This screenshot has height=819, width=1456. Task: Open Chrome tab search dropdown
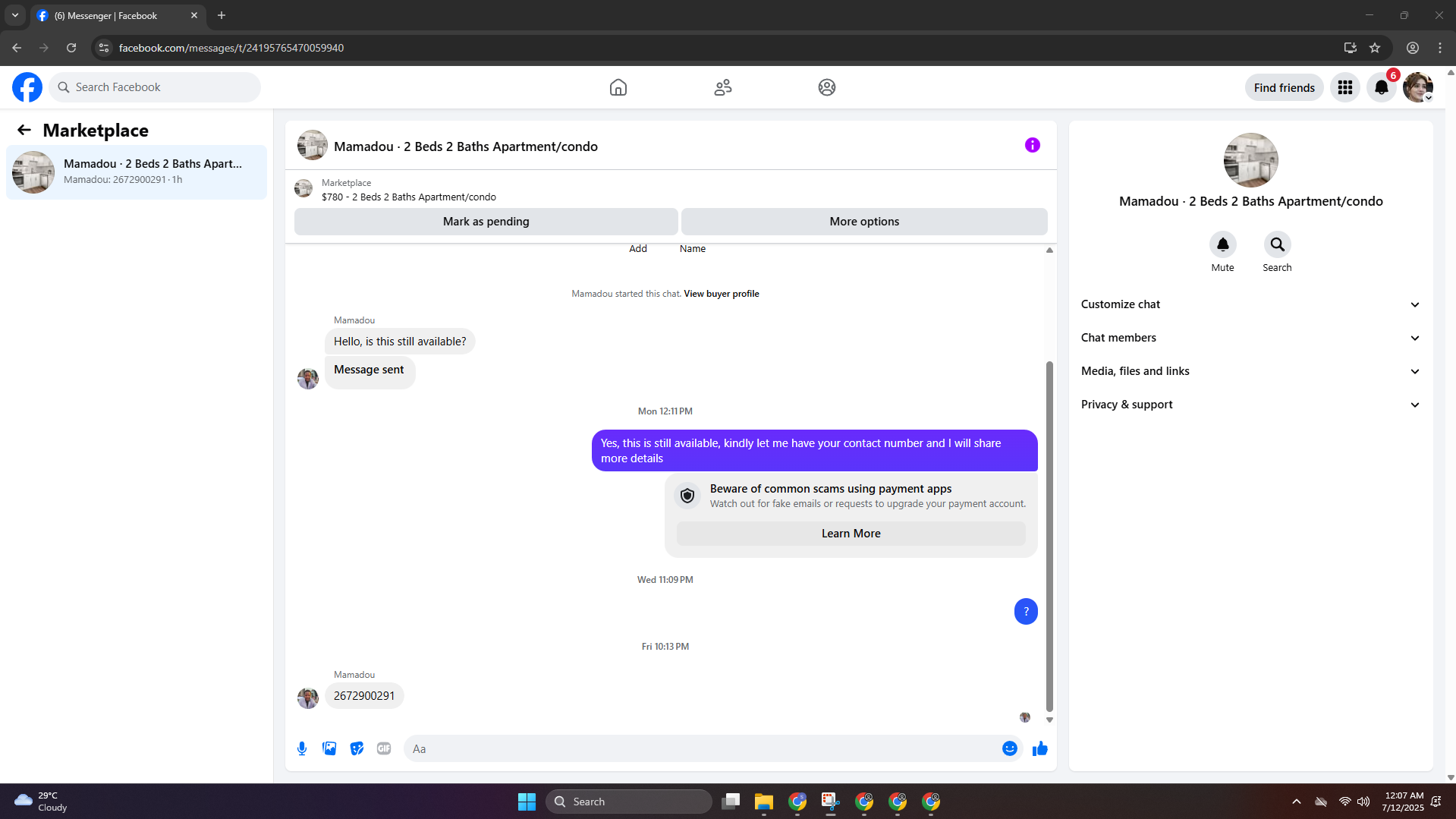tap(15, 15)
